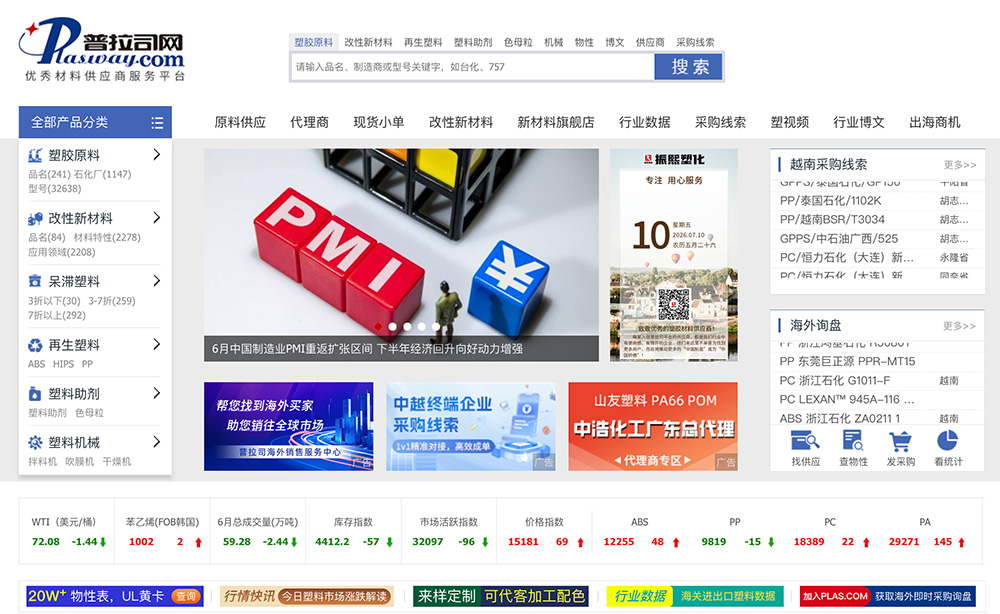Click 更多>> beside 海外询盘
The height and width of the screenshot is (614, 1000).
click(960, 326)
